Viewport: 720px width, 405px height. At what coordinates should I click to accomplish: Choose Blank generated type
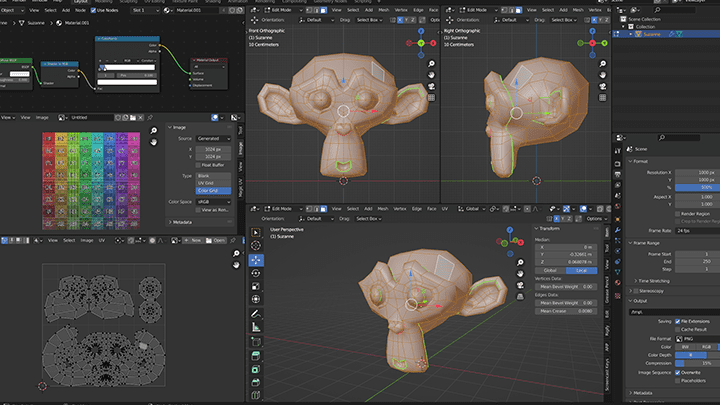coord(213,176)
